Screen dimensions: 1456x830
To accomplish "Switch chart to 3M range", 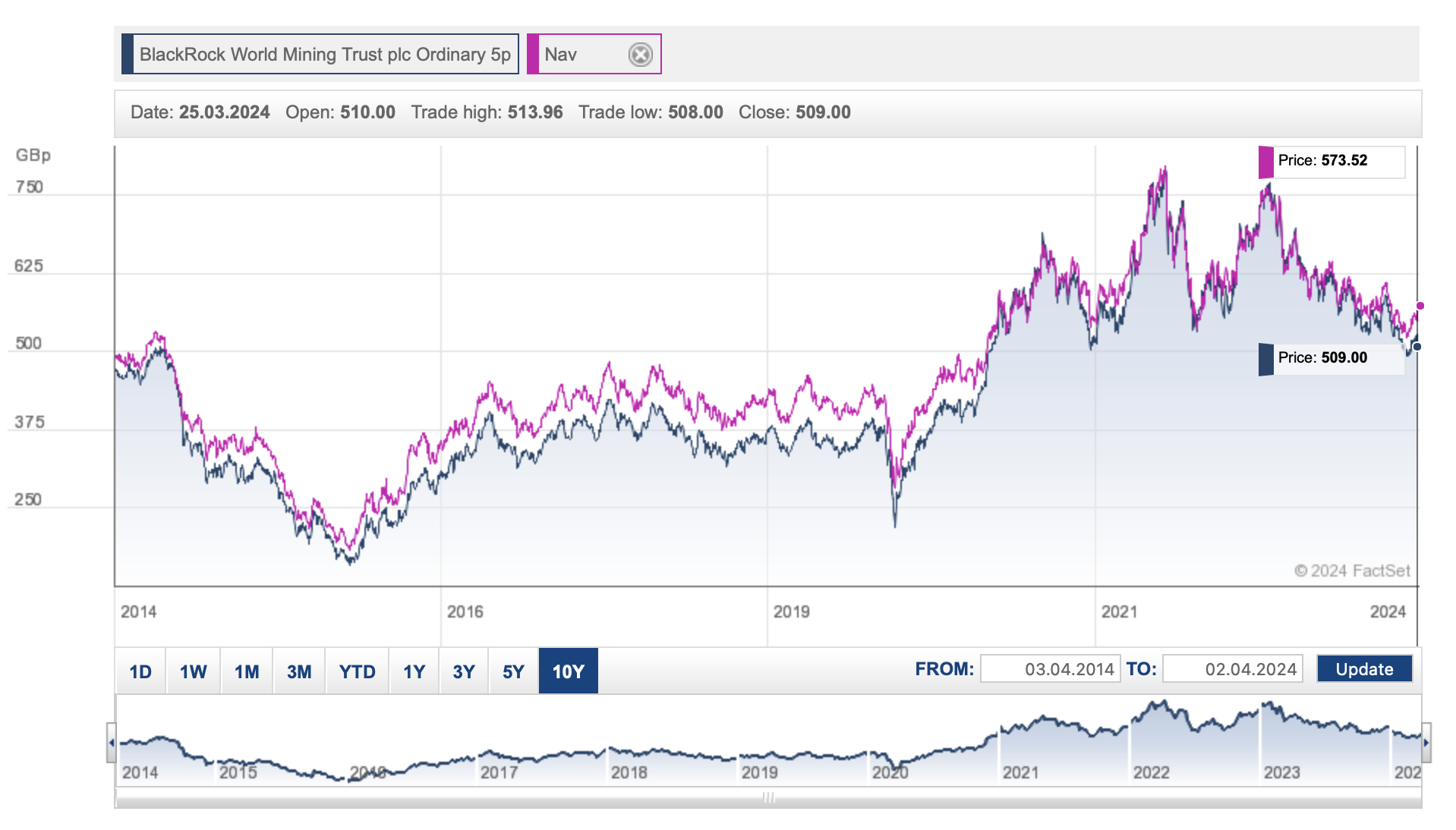I will (x=299, y=671).
